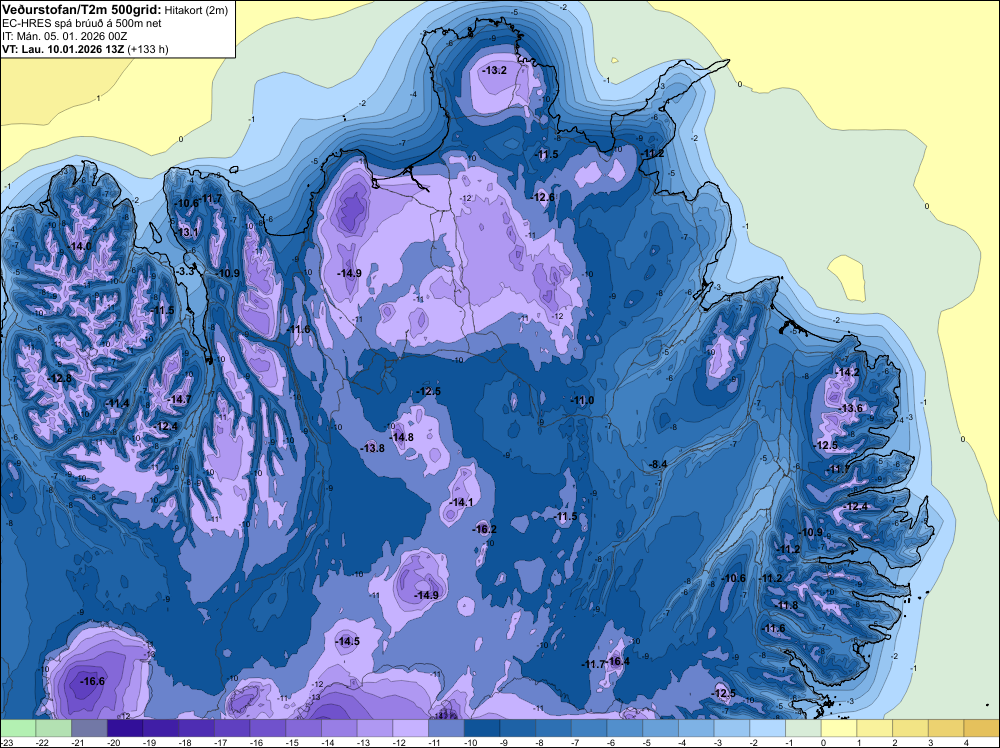Click the orange legend swatch labeled 4
This screenshot has height=748, width=1000.
tap(982, 728)
